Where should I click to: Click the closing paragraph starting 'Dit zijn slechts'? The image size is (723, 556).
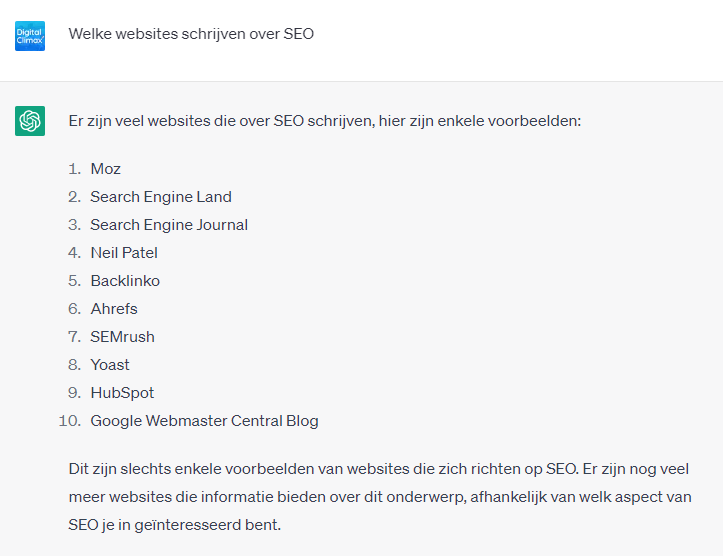point(380,497)
